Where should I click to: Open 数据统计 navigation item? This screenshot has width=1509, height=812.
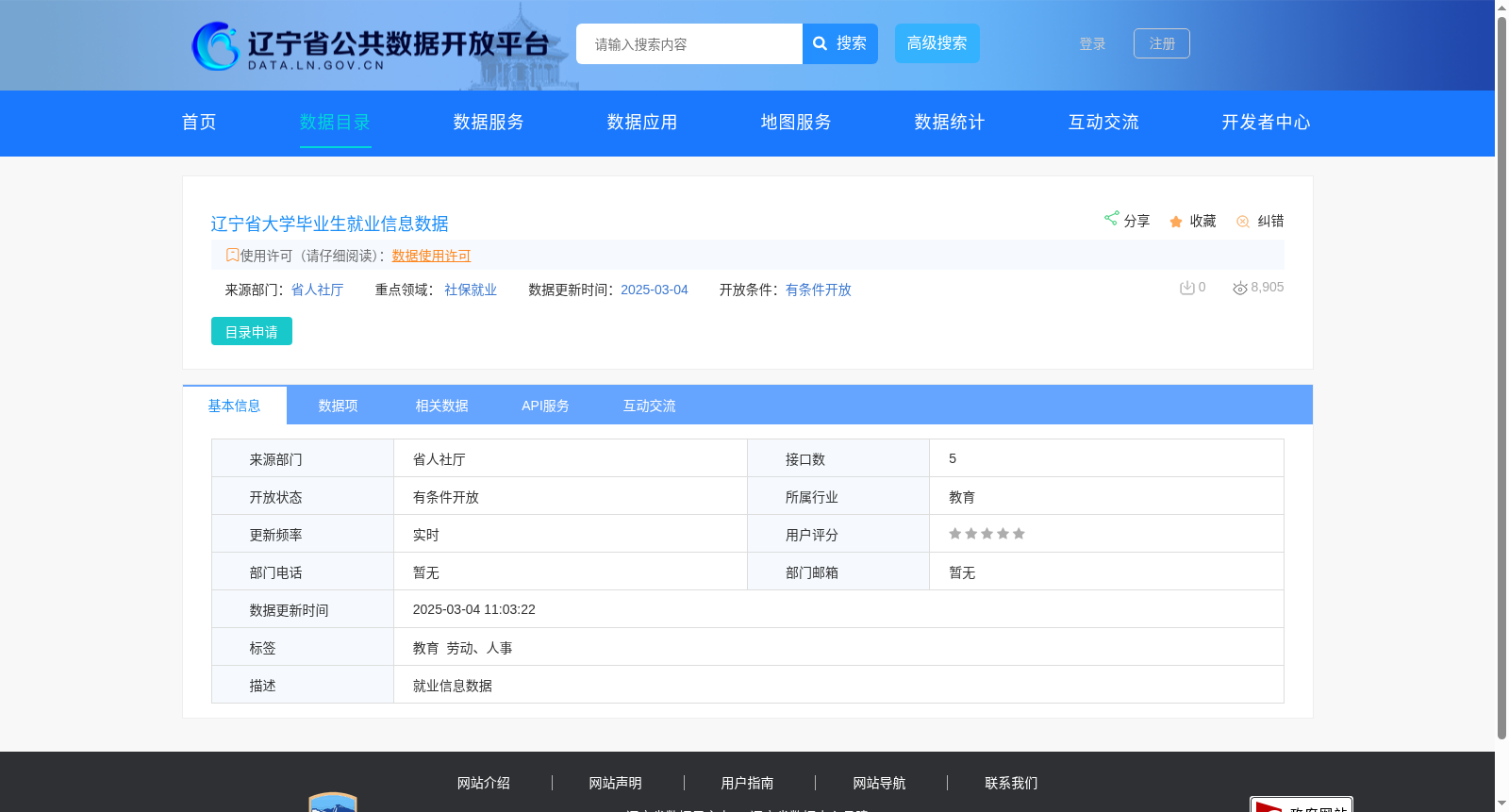pyautogui.click(x=950, y=122)
